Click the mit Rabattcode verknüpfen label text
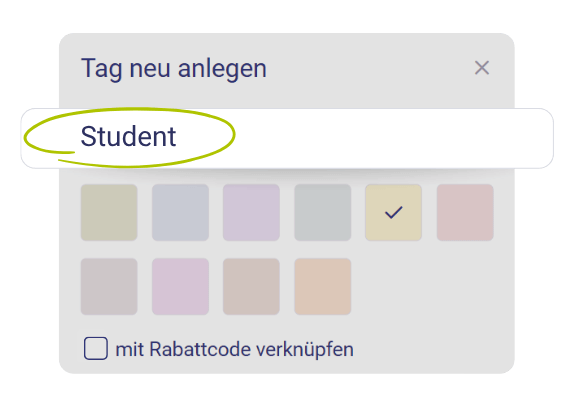The image size is (574, 399). coord(235,349)
